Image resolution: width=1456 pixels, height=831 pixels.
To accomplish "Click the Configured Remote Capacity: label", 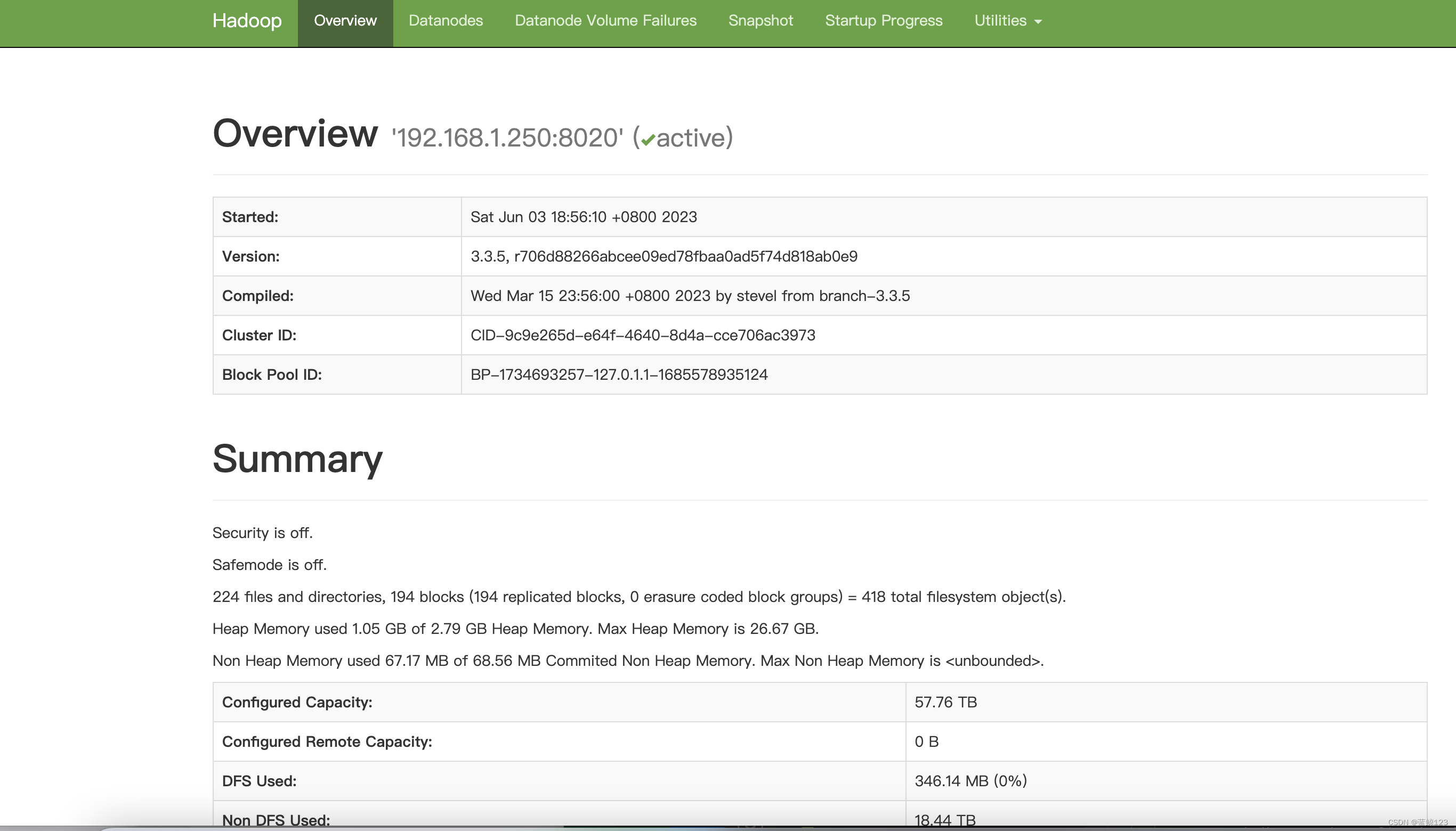I will coord(327,742).
